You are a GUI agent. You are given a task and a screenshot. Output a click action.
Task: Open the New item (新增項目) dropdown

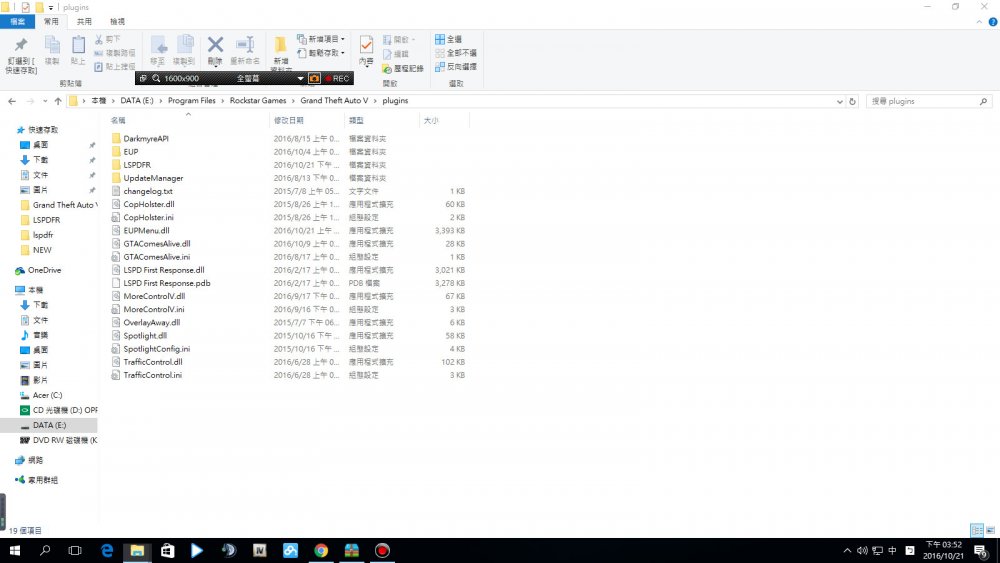[x=321, y=40]
